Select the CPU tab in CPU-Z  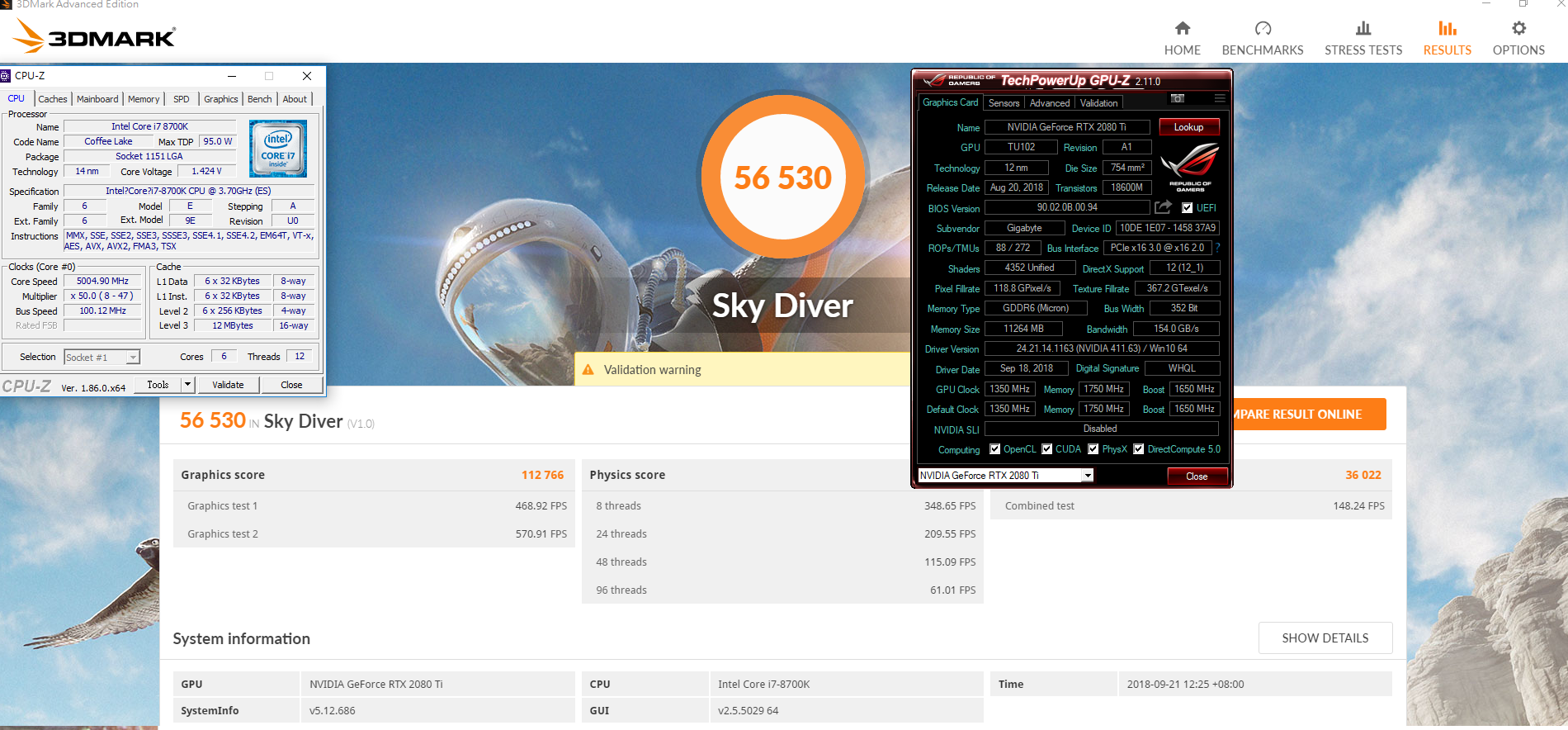[x=17, y=98]
